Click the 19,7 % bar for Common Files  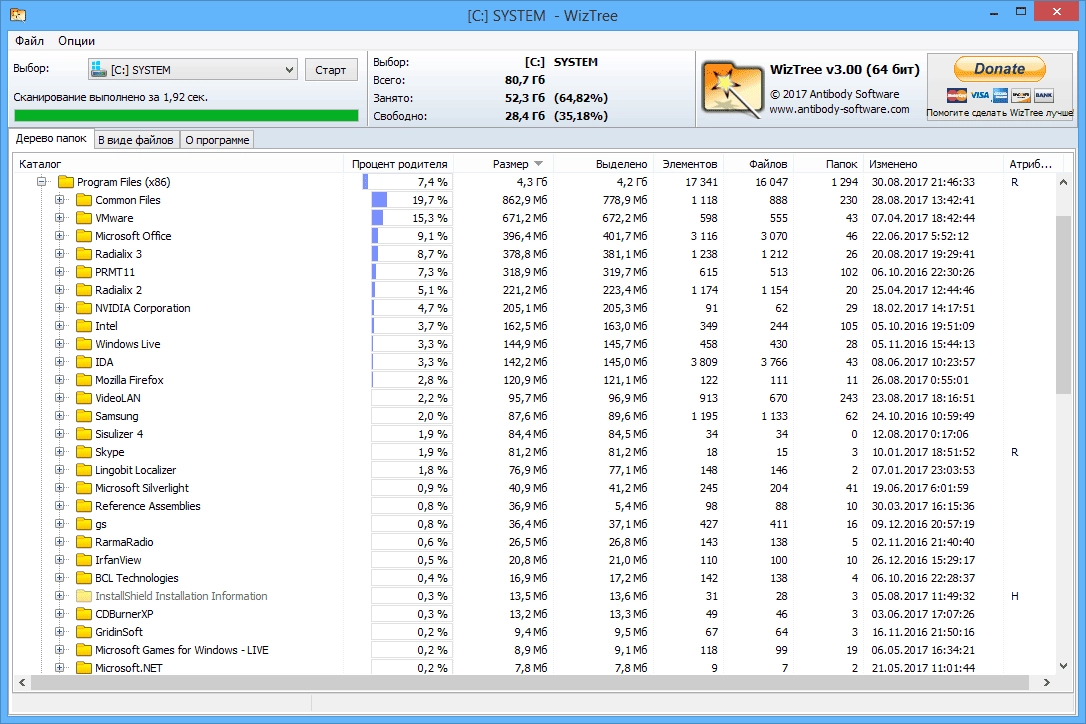pos(410,200)
